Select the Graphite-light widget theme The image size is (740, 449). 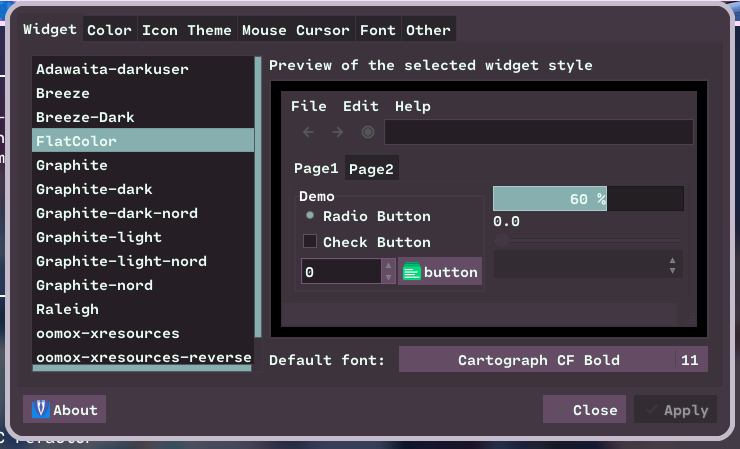click(143, 237)
